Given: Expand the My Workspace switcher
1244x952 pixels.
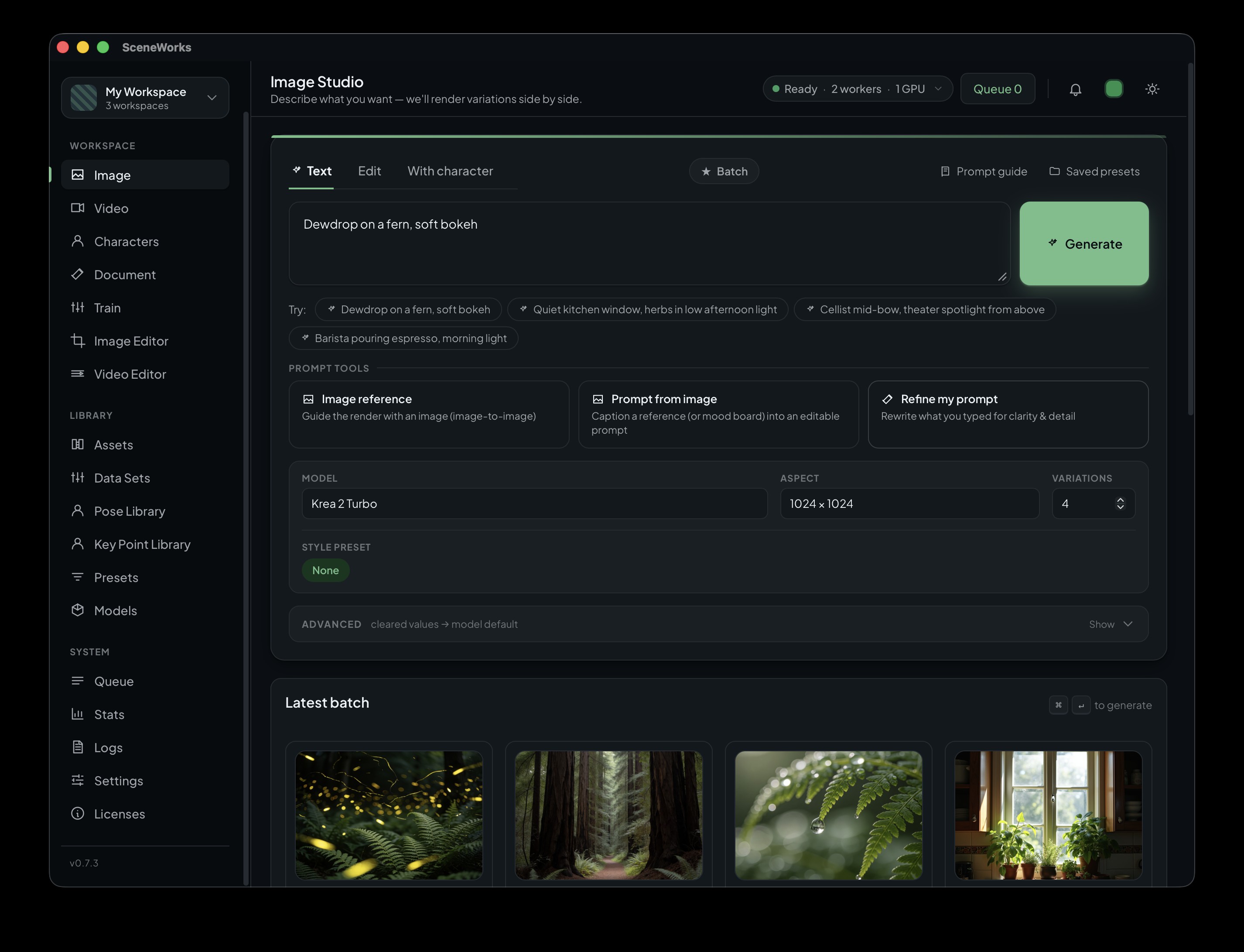Looking at the screenshot, I should pos(145,97).
